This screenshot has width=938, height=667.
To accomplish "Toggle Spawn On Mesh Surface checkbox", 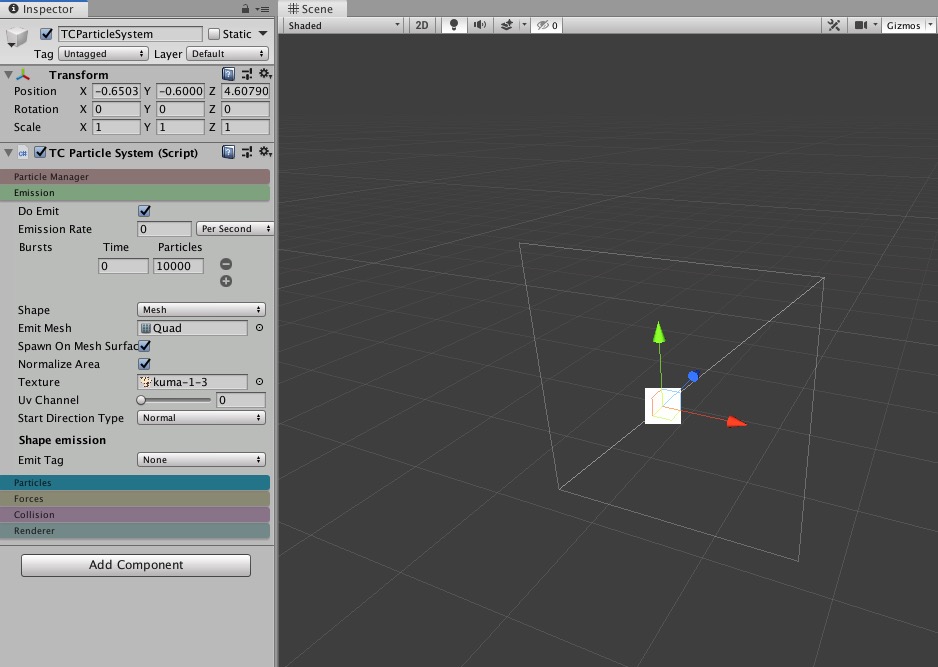I will pos(144,346).
